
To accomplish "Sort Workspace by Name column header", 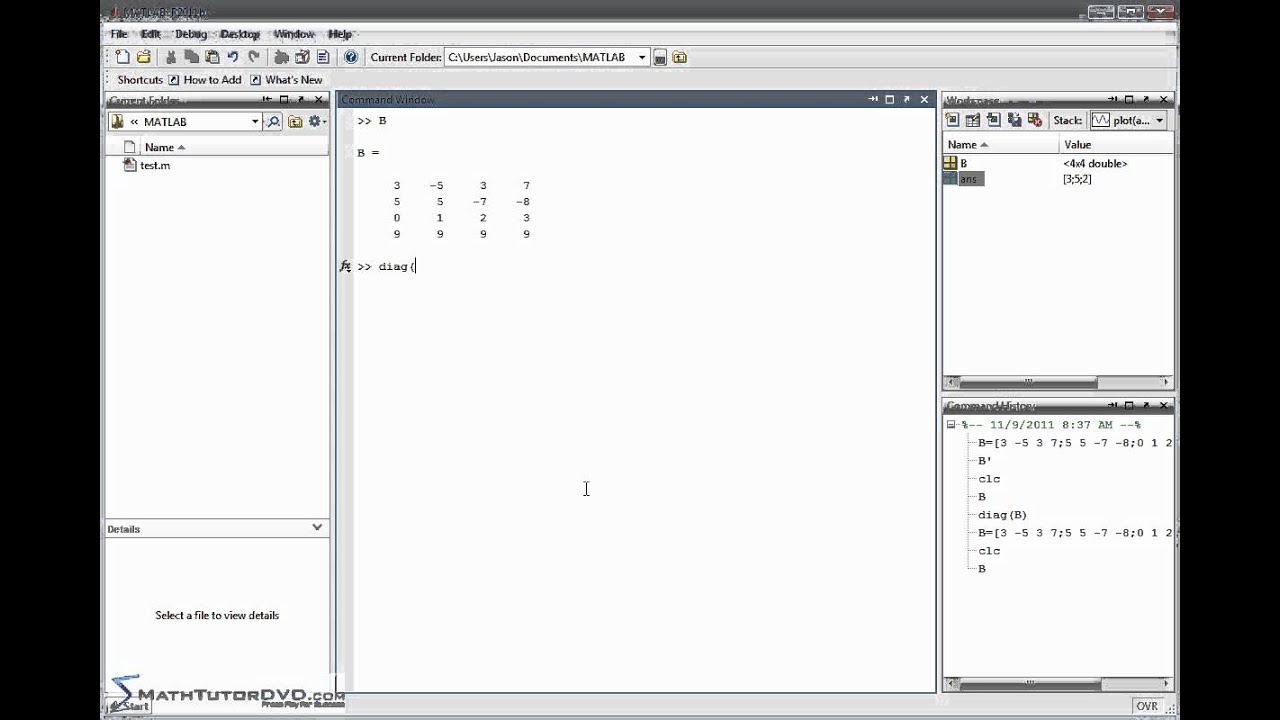I will (x=1000, y=145).
